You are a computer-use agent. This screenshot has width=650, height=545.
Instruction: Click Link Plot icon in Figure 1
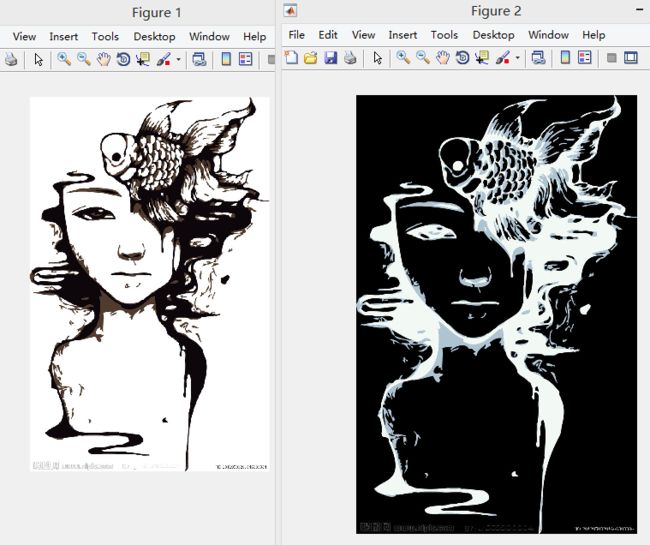click(199, 59)
